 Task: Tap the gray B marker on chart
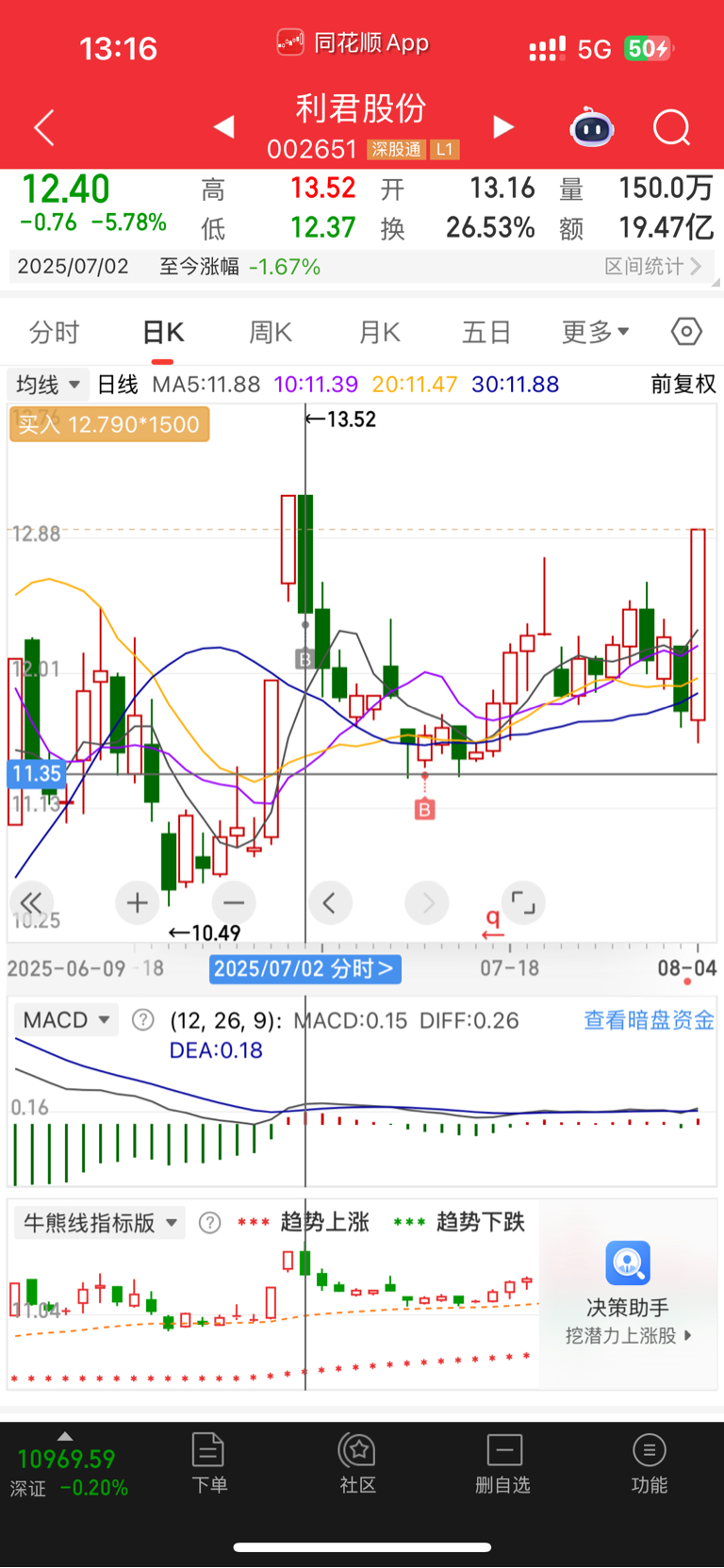click(x=304, y=659)
